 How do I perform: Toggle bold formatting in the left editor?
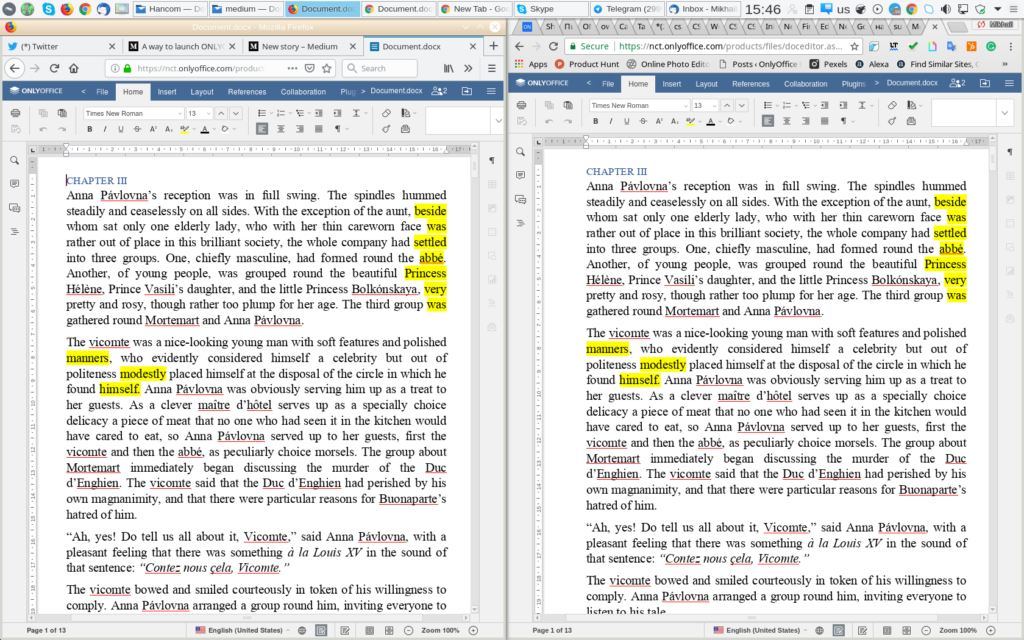89,129
